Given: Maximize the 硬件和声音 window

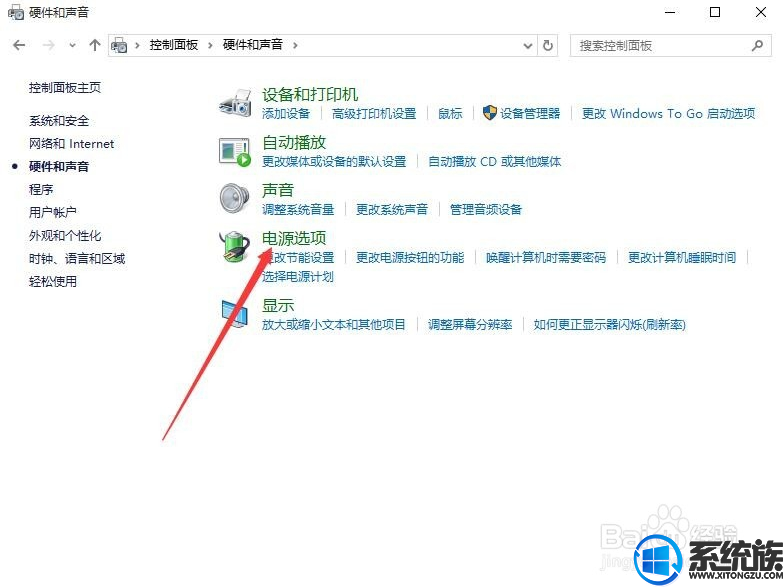Looking at the screenshot, I should (x=715, y=12).
